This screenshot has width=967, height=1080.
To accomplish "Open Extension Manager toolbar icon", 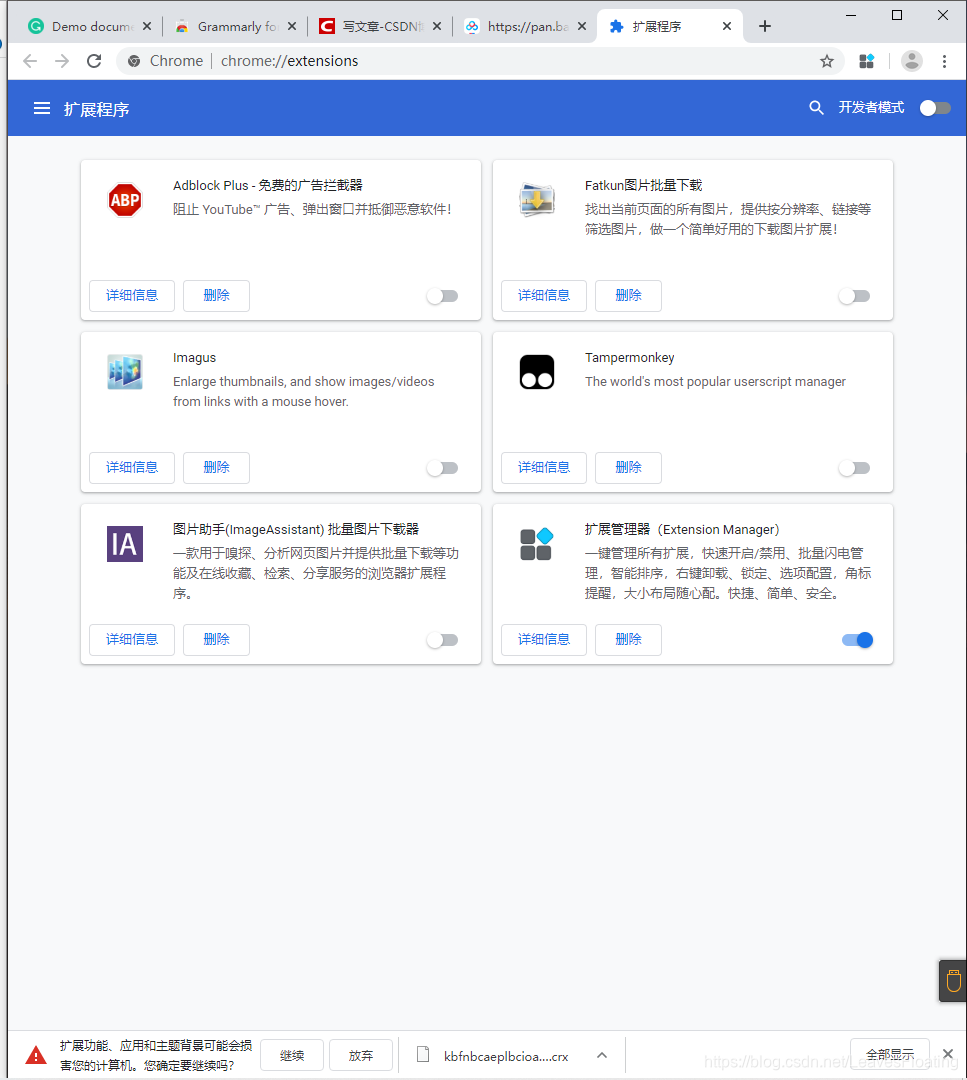I will (866, 61).
